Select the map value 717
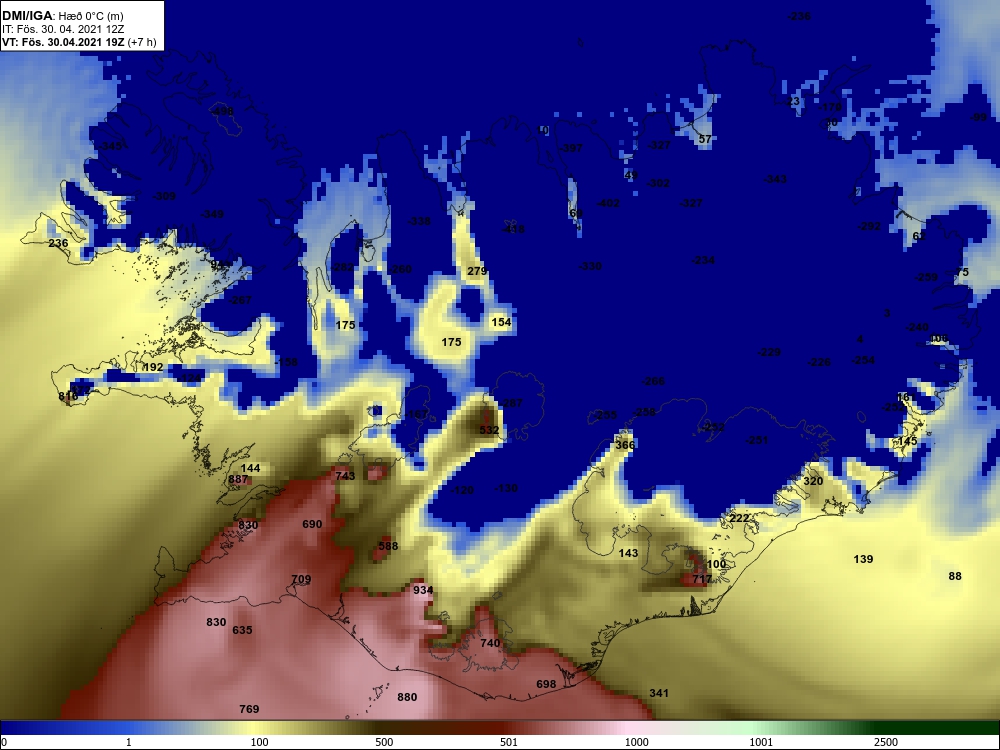The image size is (1000, 750). pyautogui.click(x=702, y=579)
